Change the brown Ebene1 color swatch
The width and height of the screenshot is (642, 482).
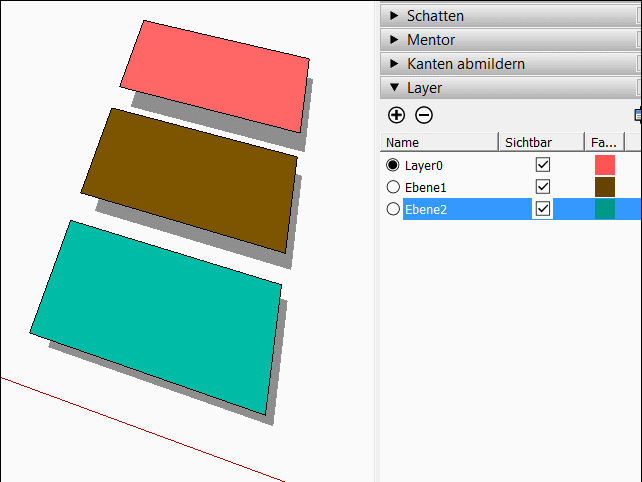pos(605,187)
